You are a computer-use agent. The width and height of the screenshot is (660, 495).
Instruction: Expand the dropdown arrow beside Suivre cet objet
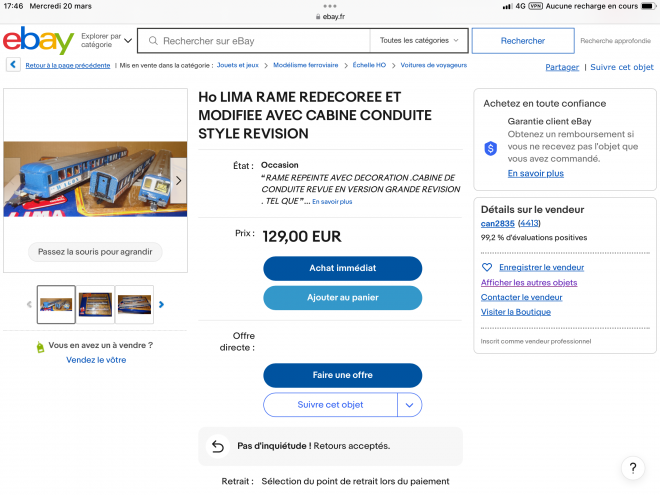pyautogui.click(x=410, y=405)
